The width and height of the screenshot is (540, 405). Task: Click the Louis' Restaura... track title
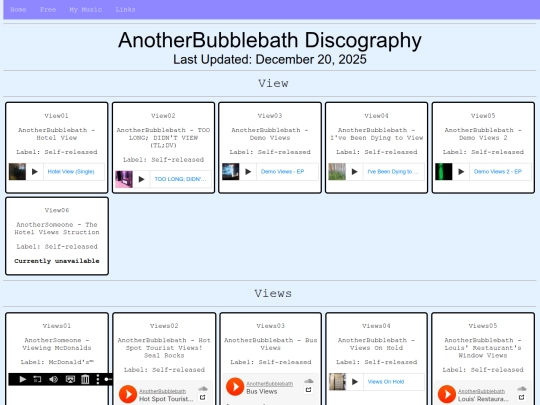coord(483,399)
